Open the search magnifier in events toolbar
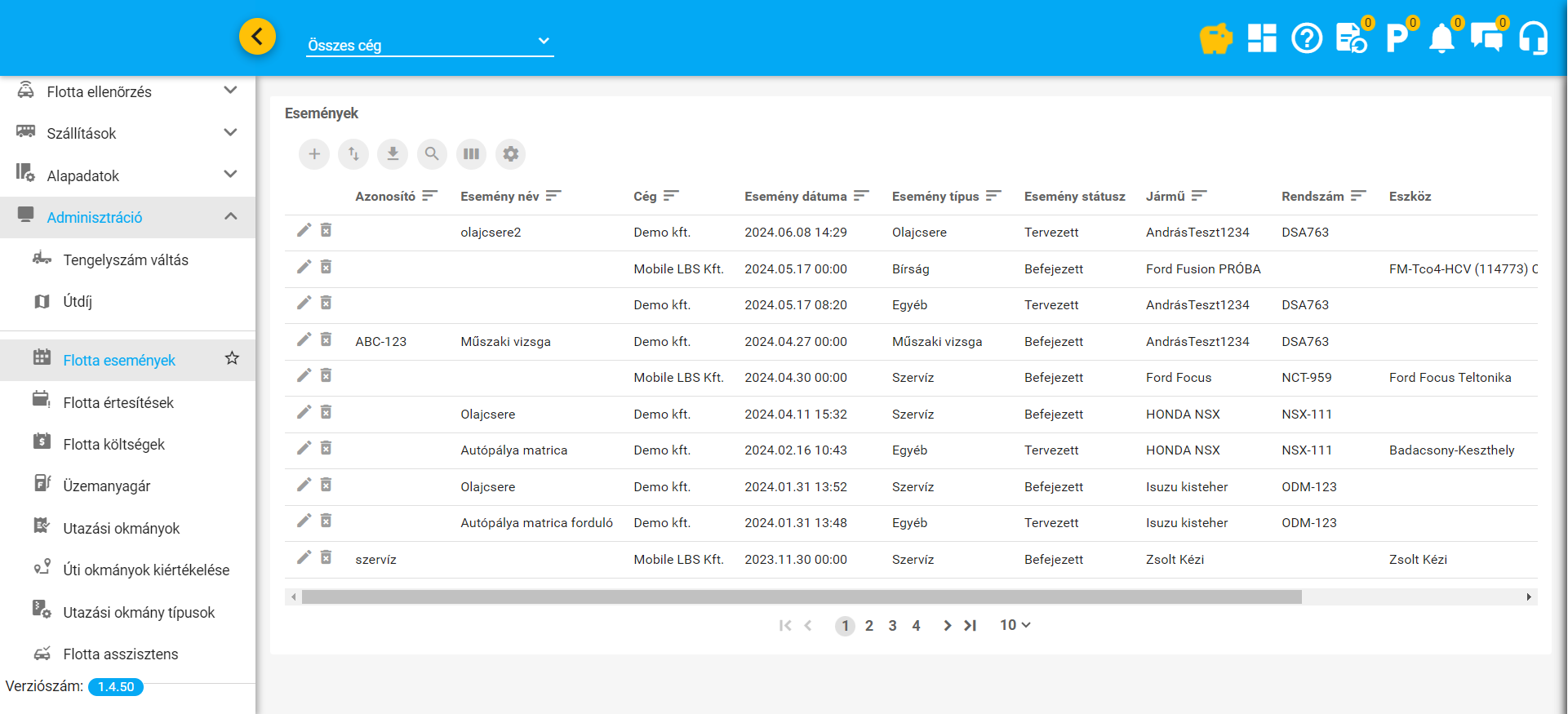 pyautogui.click(x=432, y=154)
